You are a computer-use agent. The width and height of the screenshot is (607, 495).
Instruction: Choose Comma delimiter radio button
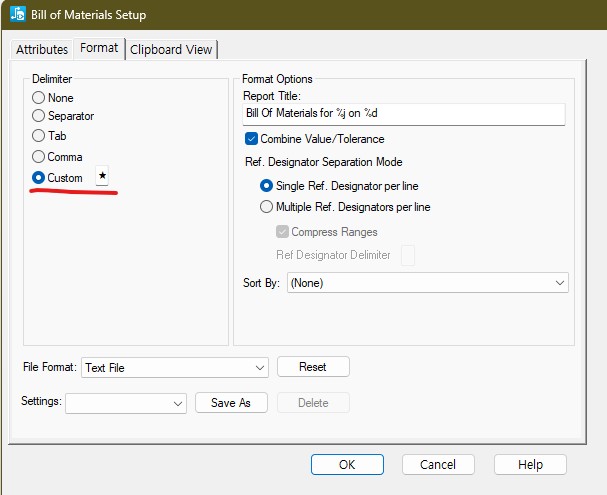coord(39,157)
